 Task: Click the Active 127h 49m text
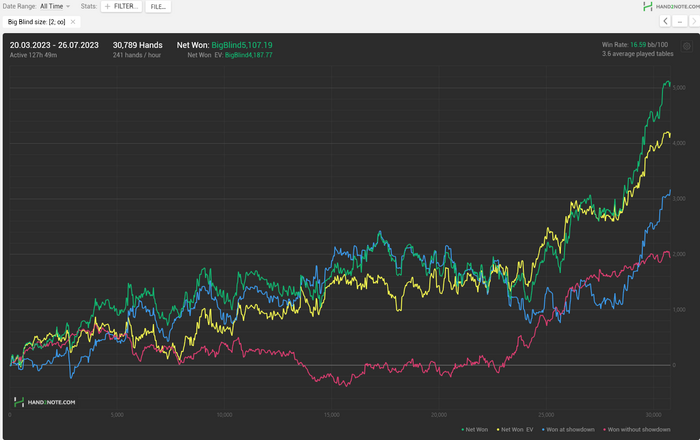click(x=33, y=55)
